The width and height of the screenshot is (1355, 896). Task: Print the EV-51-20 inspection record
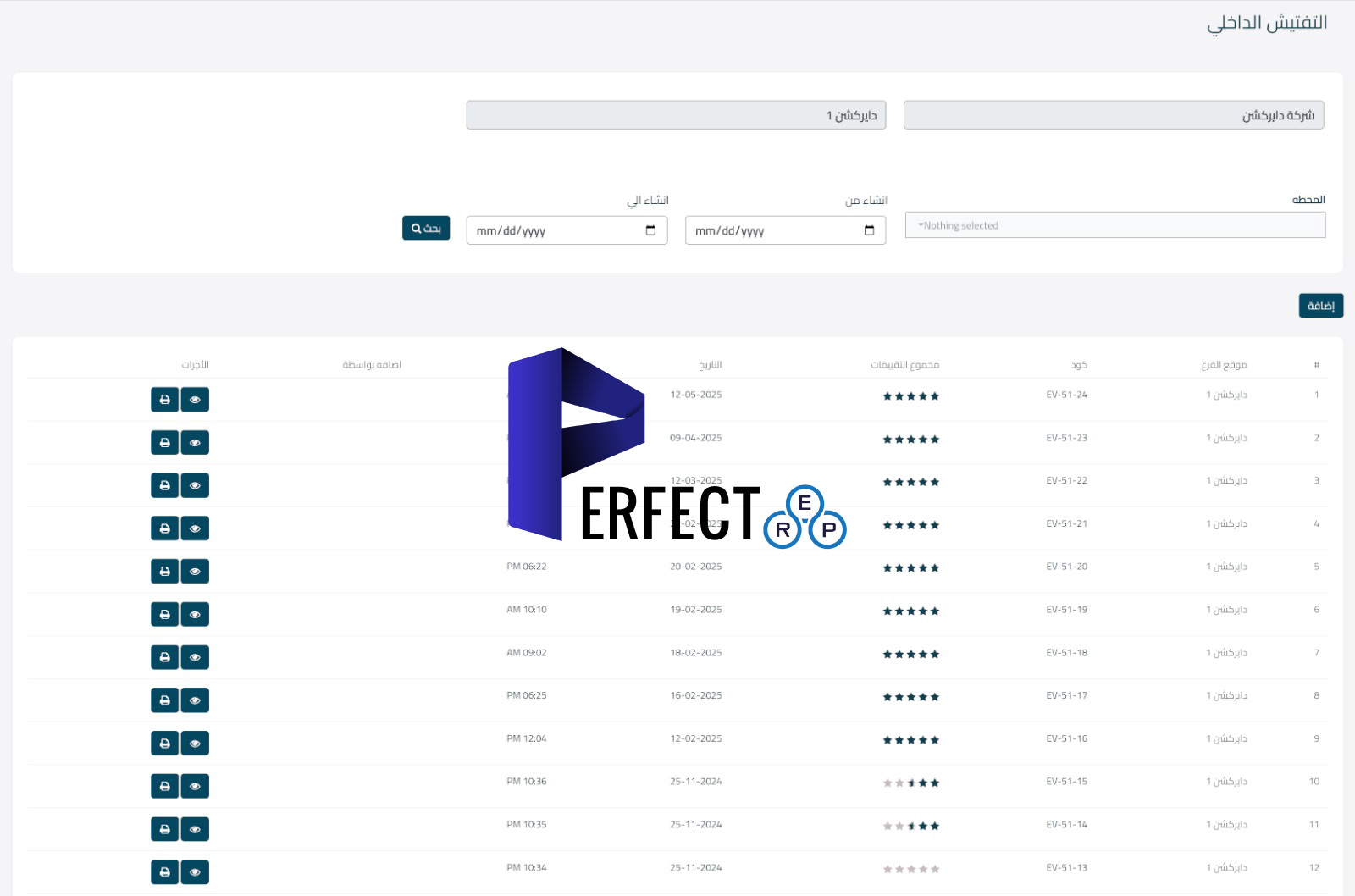[x=164, y=572]
